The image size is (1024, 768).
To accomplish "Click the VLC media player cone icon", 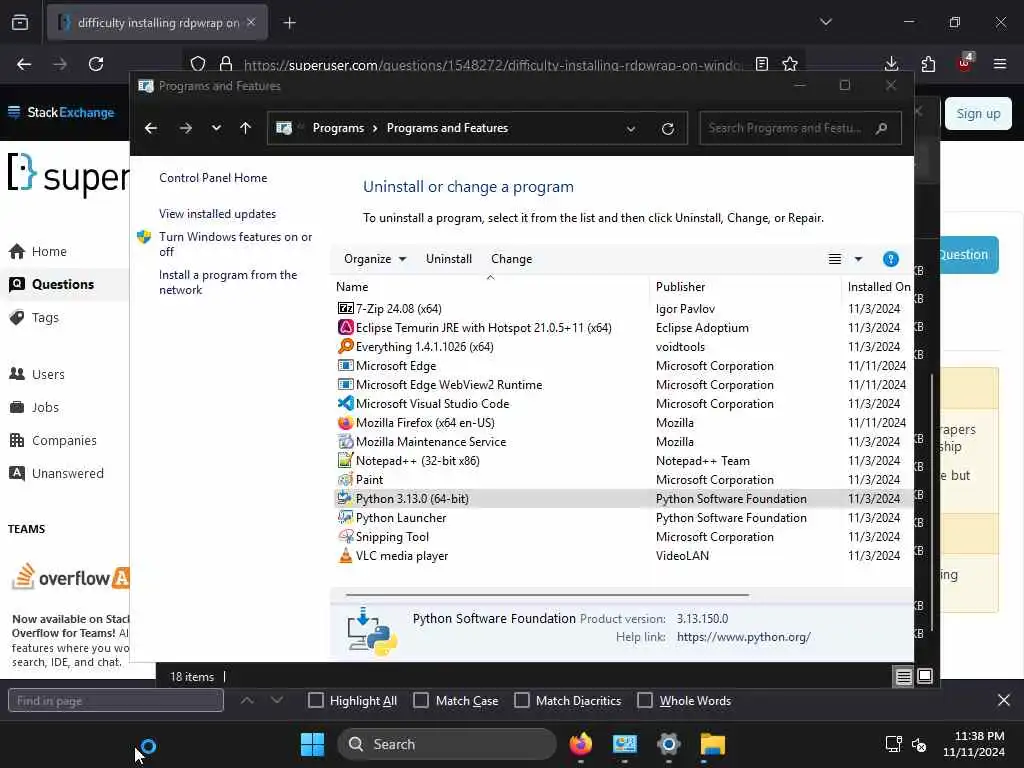I will (x=345, y=555).
